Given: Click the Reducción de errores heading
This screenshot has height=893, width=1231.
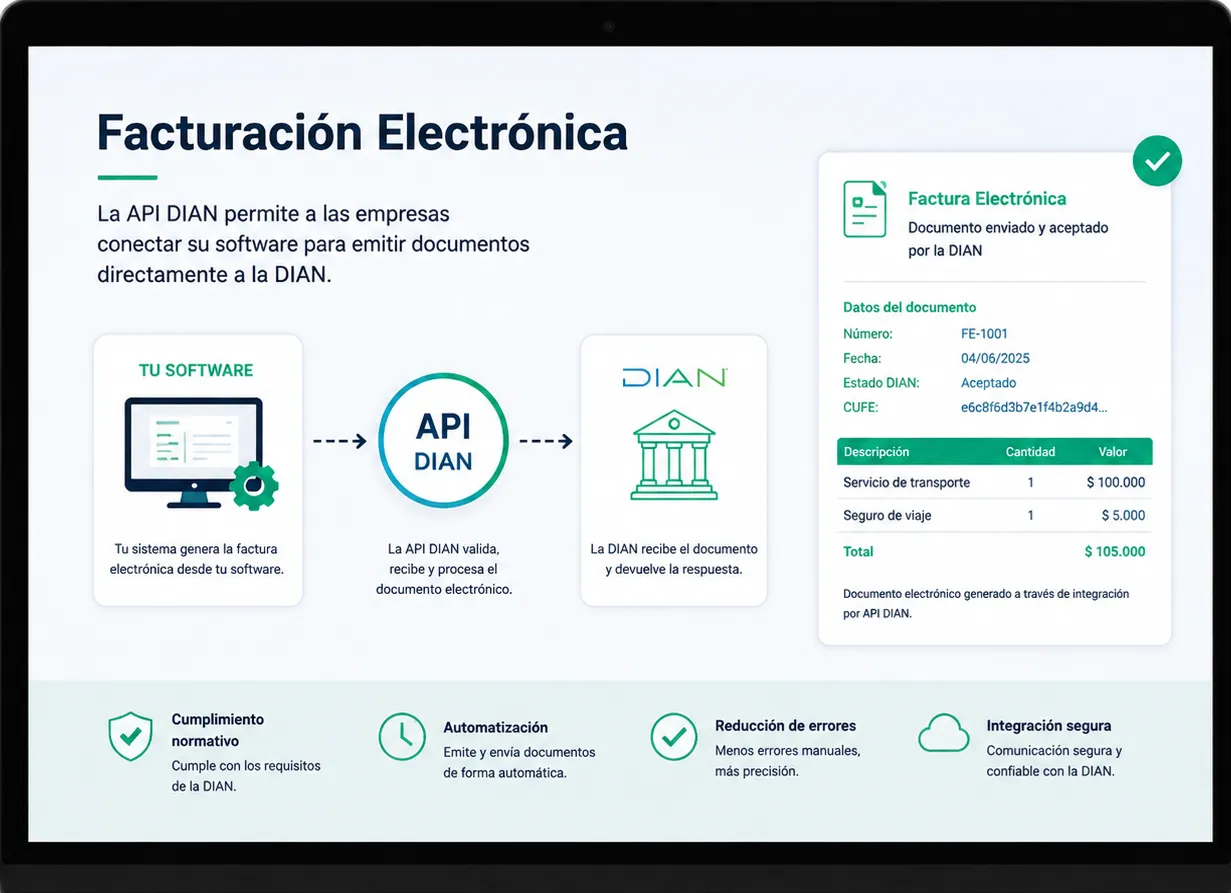Looking at the screenshot, I should click(786, 726).
